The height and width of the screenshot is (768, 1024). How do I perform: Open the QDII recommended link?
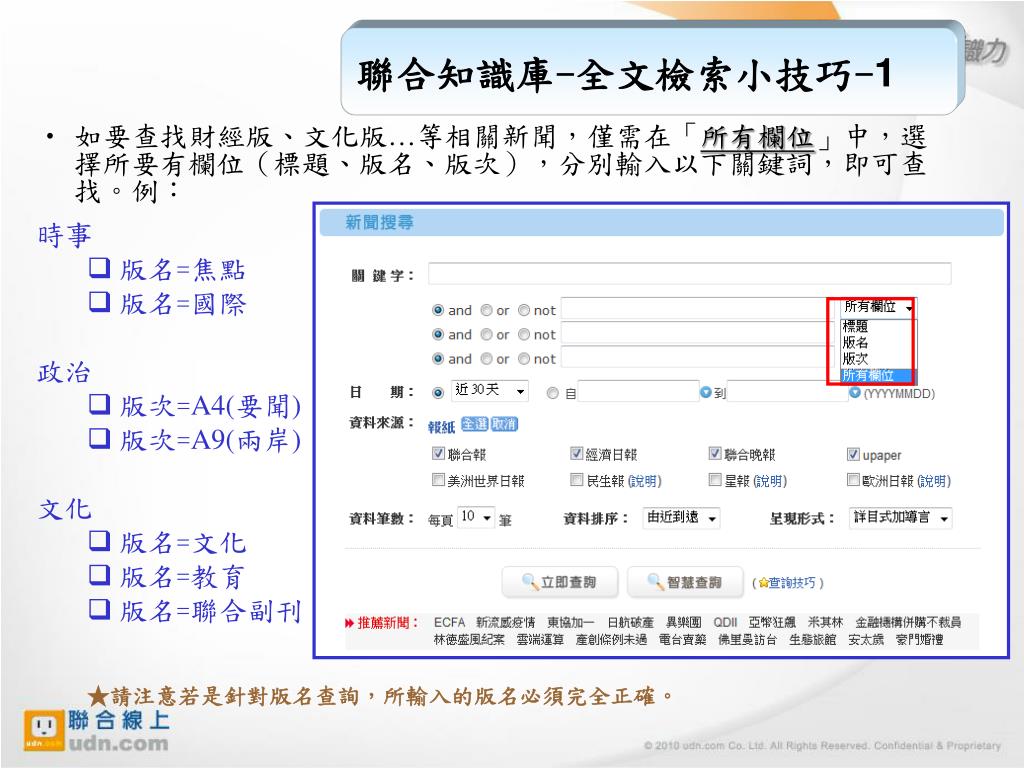725,622
